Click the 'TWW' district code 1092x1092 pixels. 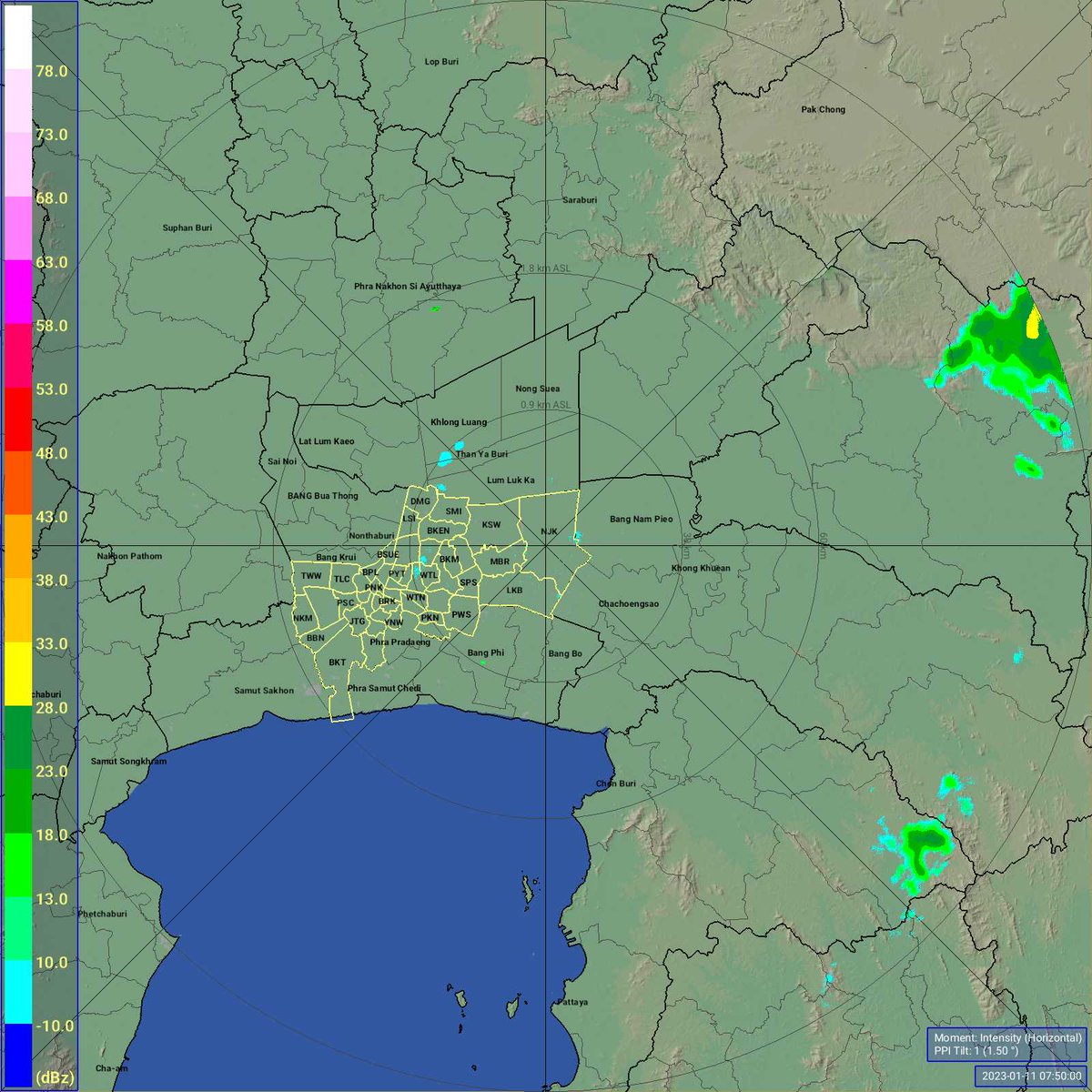click(311, 576)
